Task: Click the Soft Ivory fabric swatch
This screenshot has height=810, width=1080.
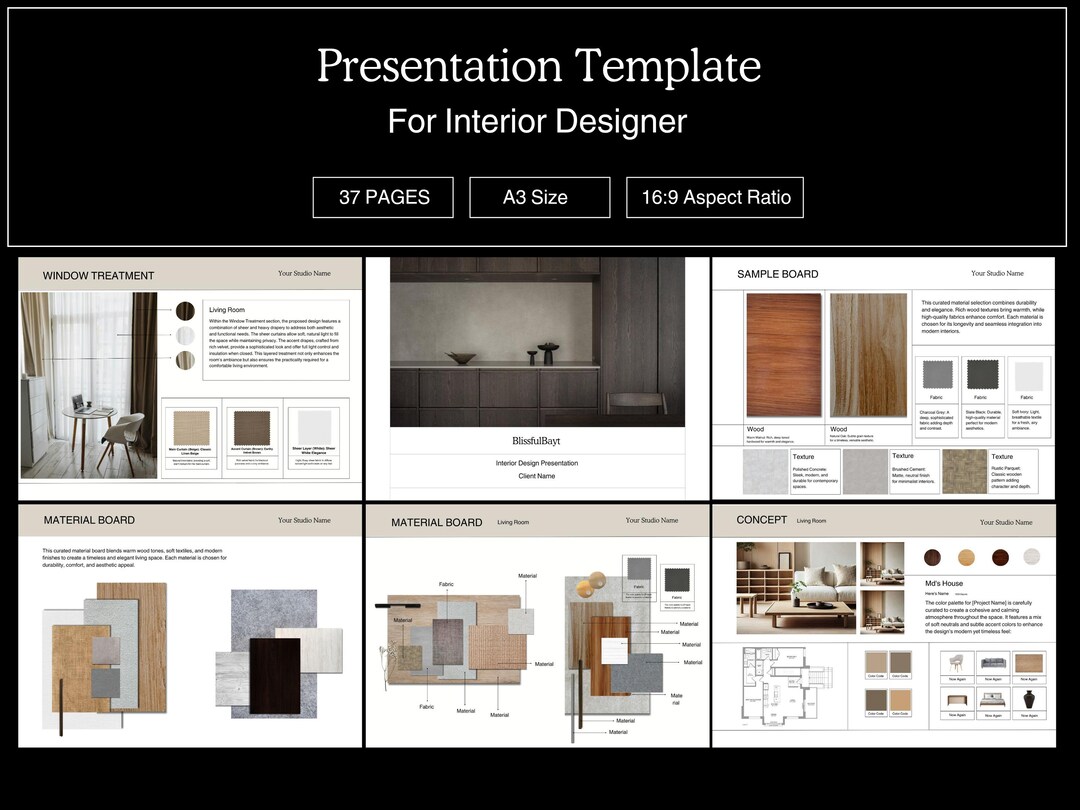Action: pyautogui.click(x=1028, y=376)
